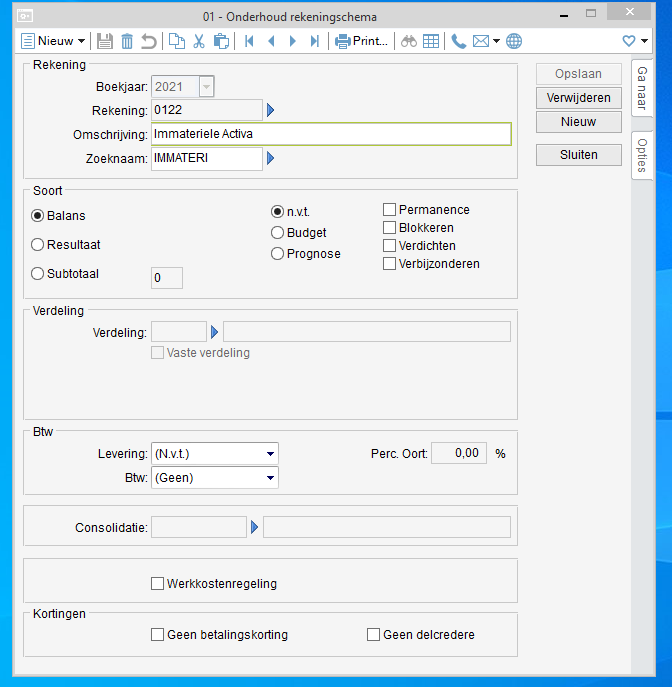The height and width of the screenshot is (687, 672).
Task: Click the Rekening number field
Action: [x=207, y=110]
